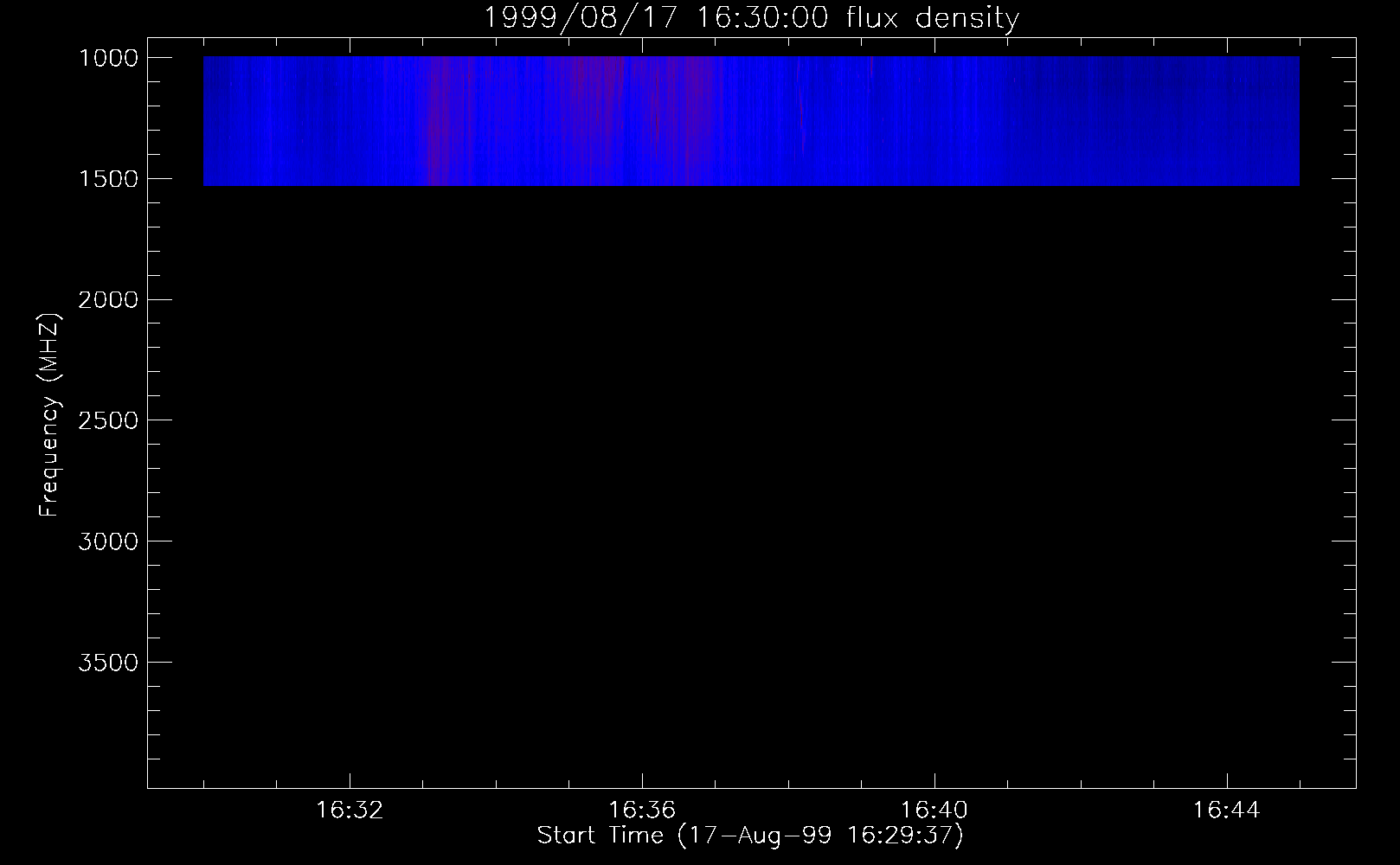Select the 1000 frequency tick label

click(x=107, y=58)
